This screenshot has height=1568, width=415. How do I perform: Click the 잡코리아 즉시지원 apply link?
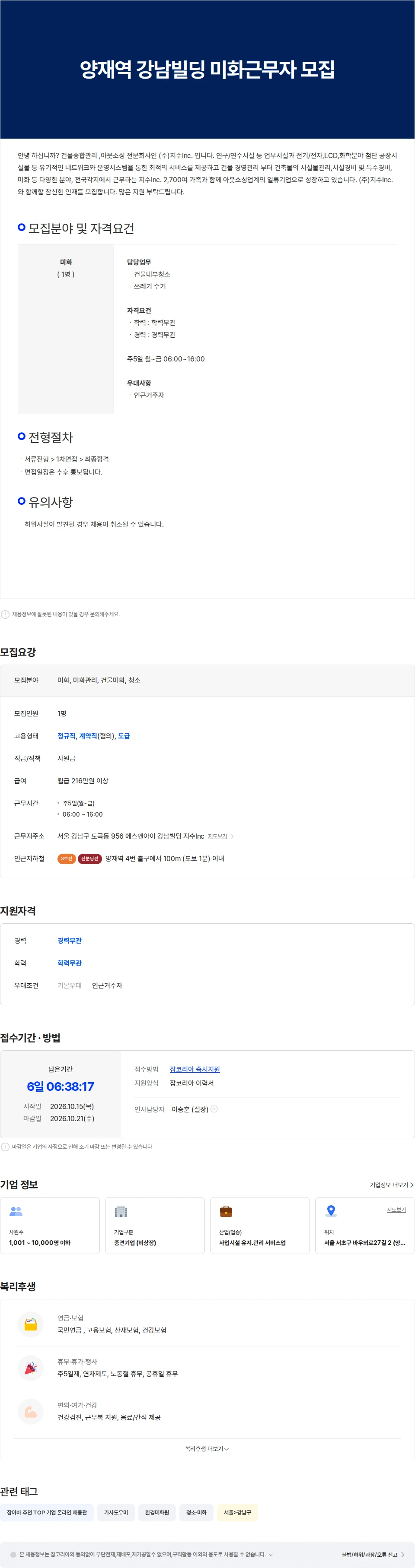click(x=195, y=1070)
